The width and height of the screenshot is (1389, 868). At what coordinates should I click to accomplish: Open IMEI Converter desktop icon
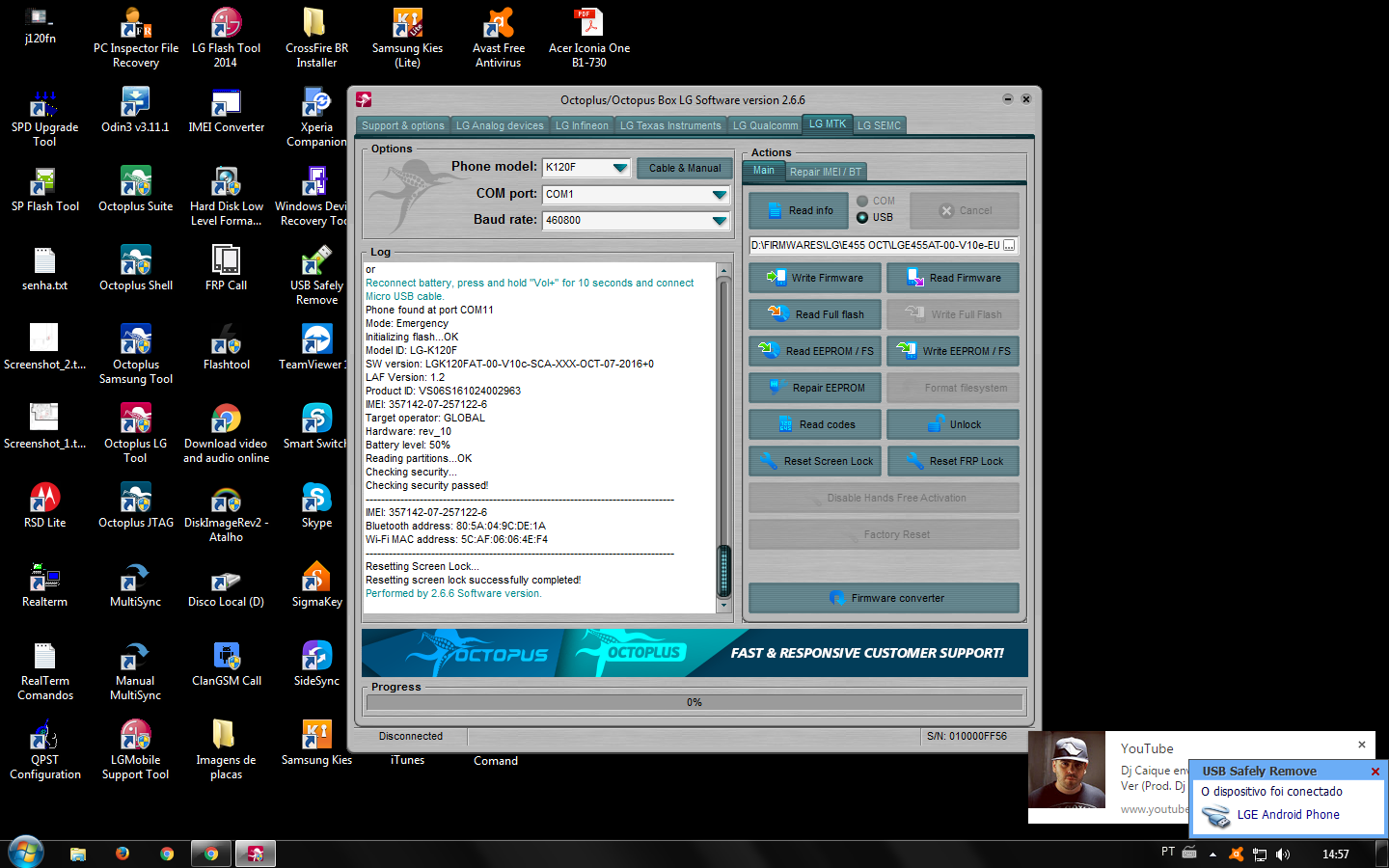(226, 110)
